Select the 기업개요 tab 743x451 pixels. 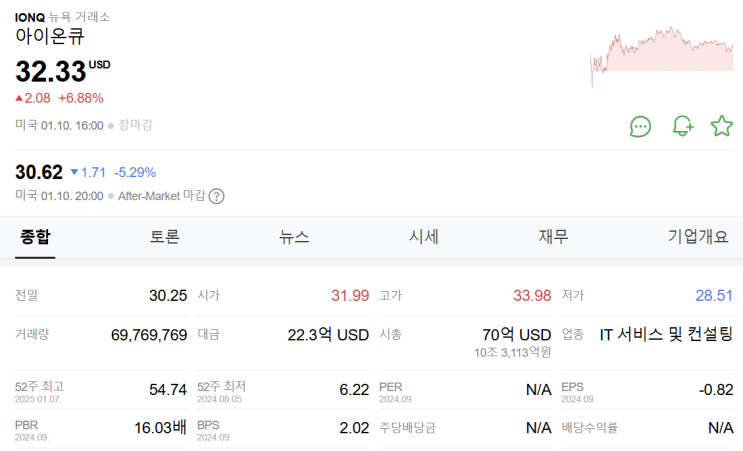point(698,237)
